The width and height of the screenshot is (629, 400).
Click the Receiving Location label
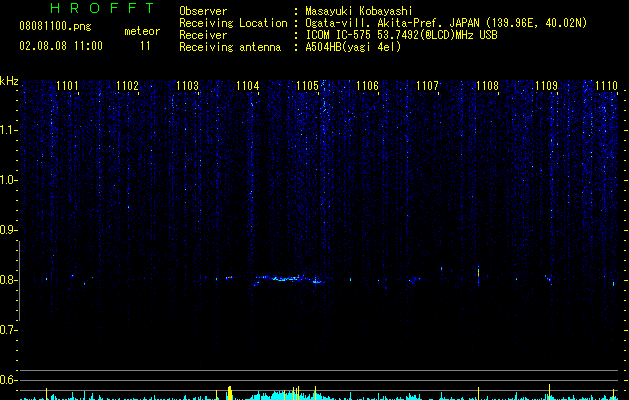[233, 23]
